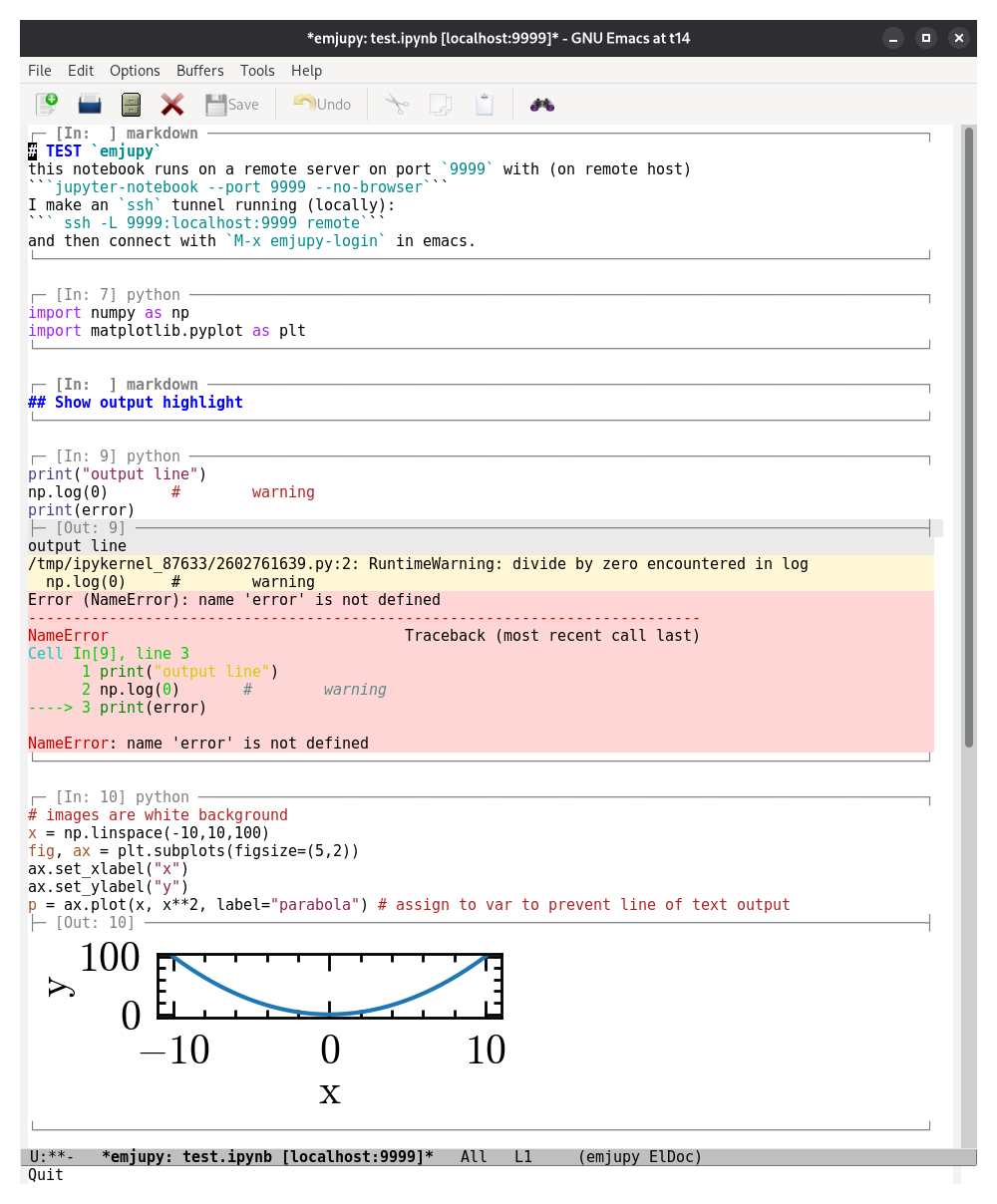The width and height of the screenshot is (997, 1204).
Task: Click the '[In: 10] python' cell header
Action: point(122,797)
